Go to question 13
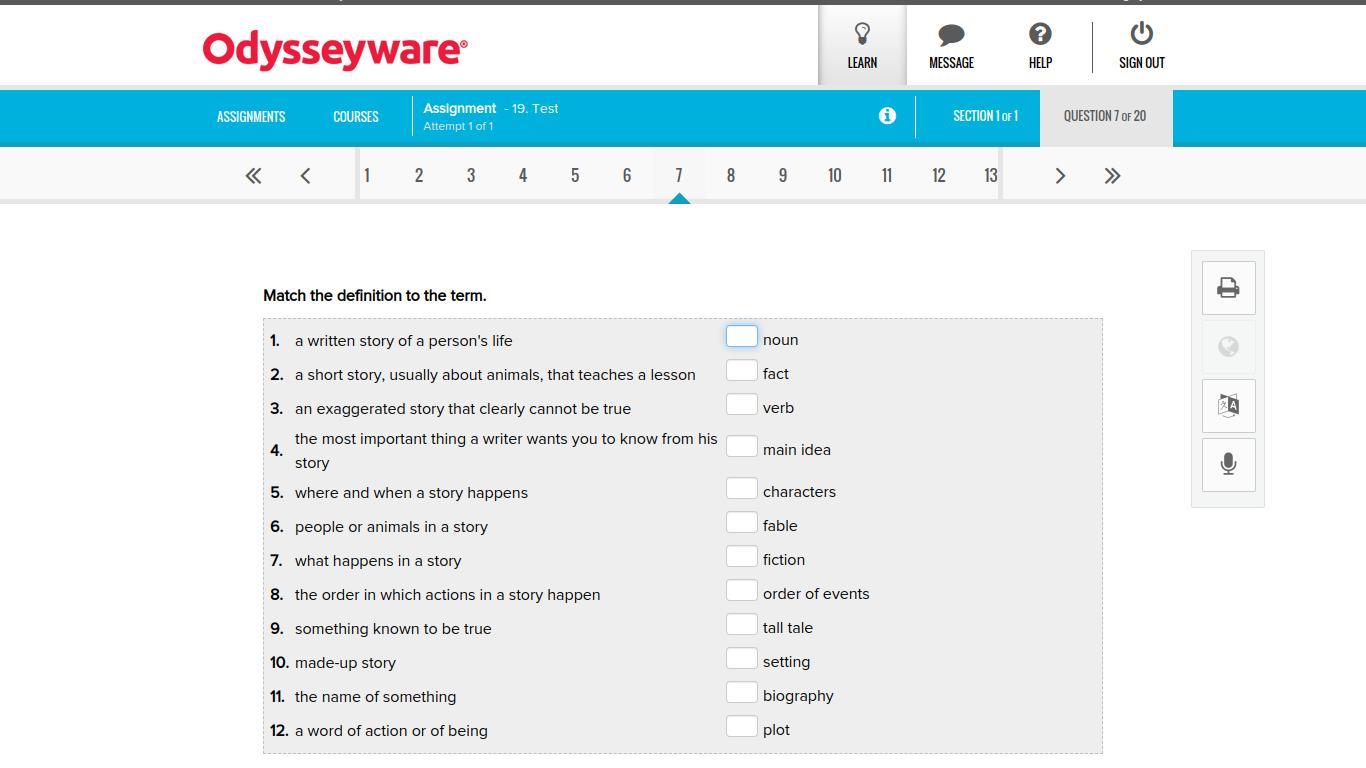Viewport: 1366px width, 768px height. pyautogui.click(x=990, y=176)
